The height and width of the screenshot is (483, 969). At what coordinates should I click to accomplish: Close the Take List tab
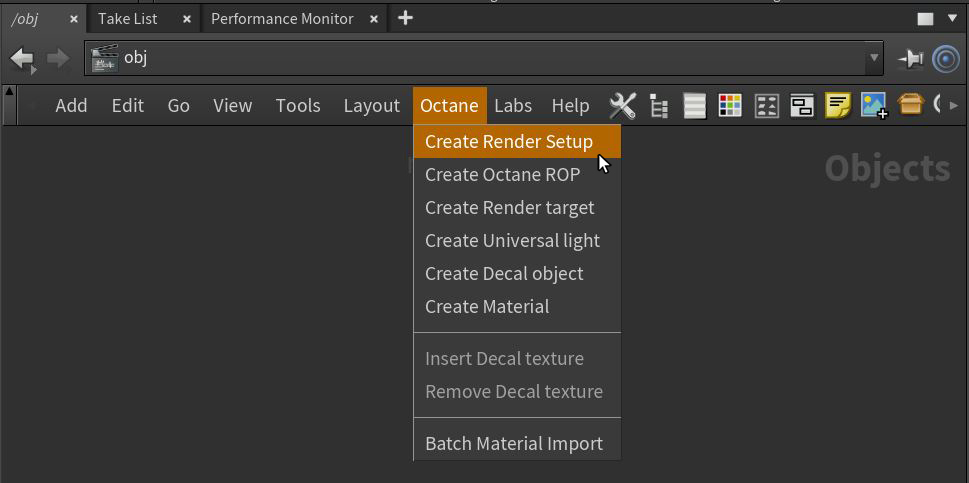tap(186, 19)
